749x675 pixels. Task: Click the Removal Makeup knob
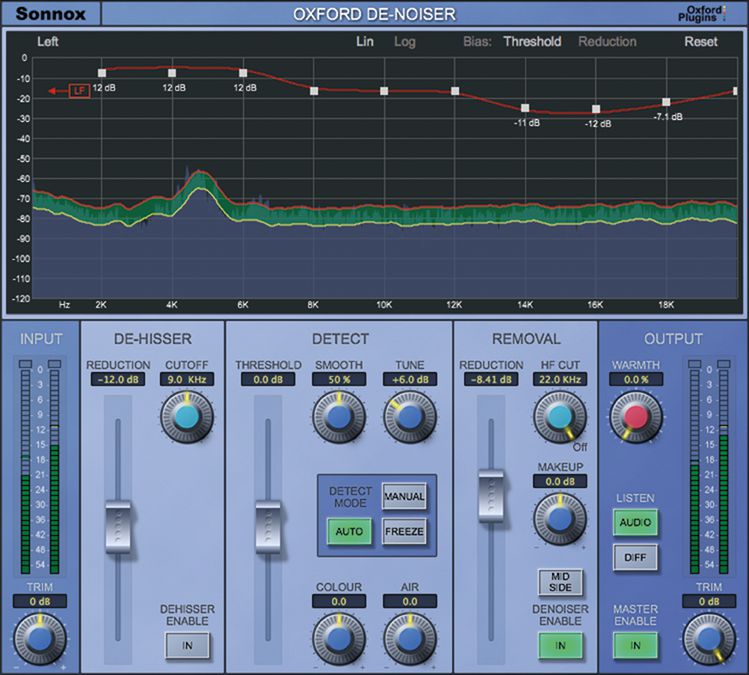point(560,519)
